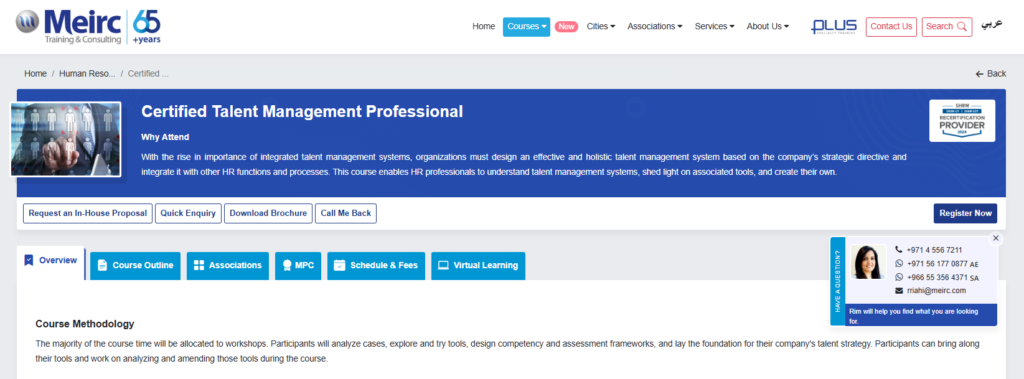Click Rim's advisor photo
Image resolution: width=1024 pixels, height=379 pixels.
pyautogui.click(x=868, y=261)
